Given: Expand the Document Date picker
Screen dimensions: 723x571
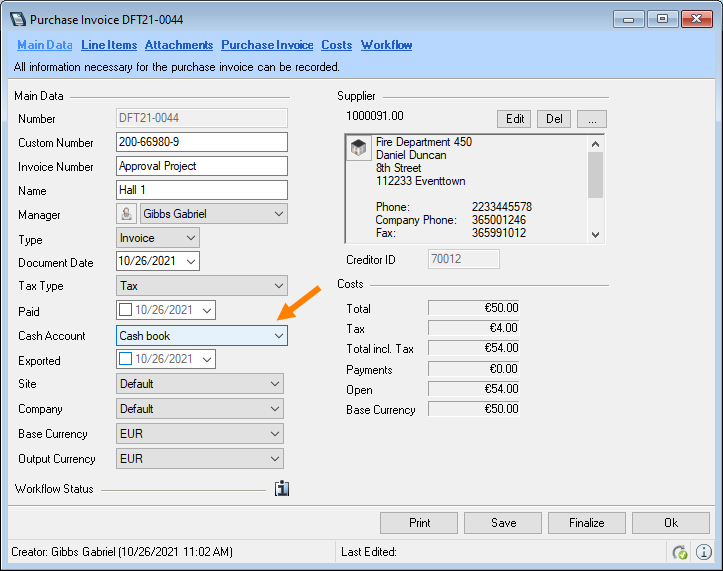Looking at the screenshot, I should 191,262.
